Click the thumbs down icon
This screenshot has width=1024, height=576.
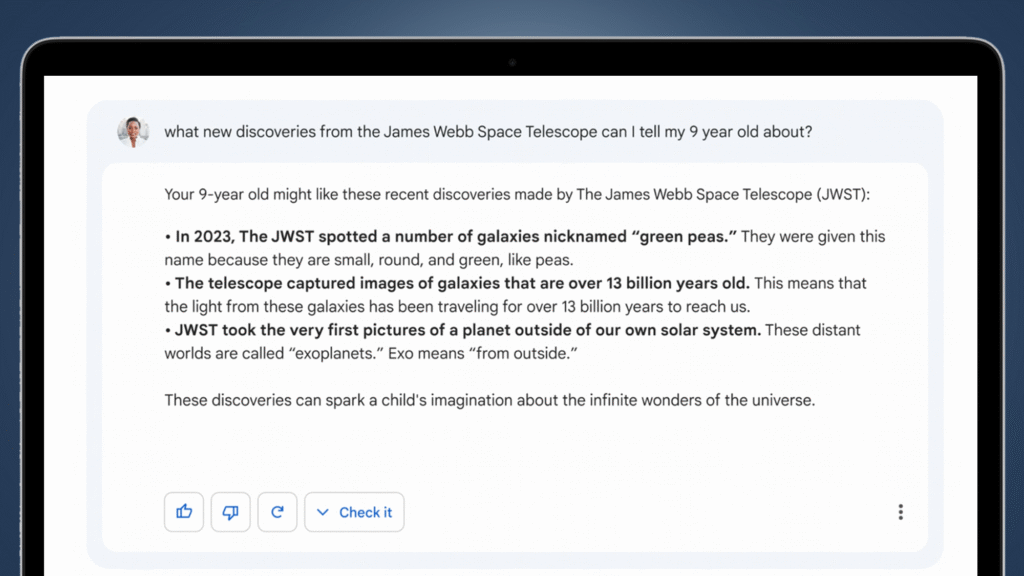click(230, 512)
